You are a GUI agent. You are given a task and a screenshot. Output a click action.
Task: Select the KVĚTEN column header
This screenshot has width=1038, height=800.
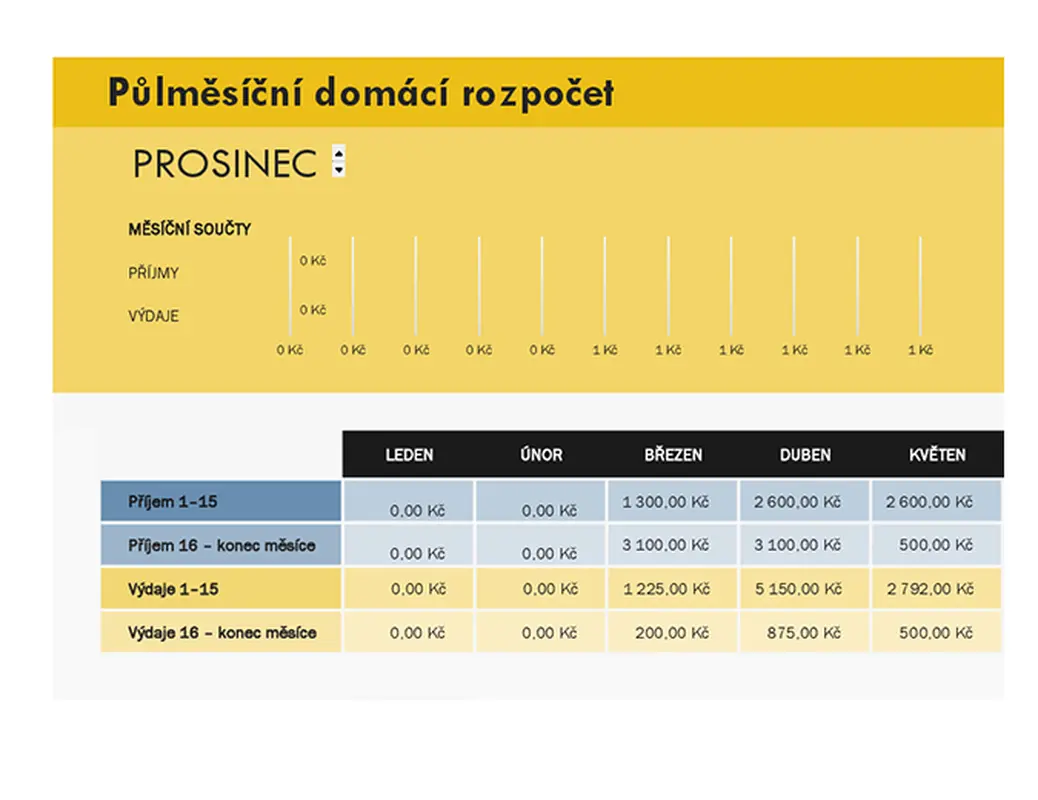[x=937, y=454]
